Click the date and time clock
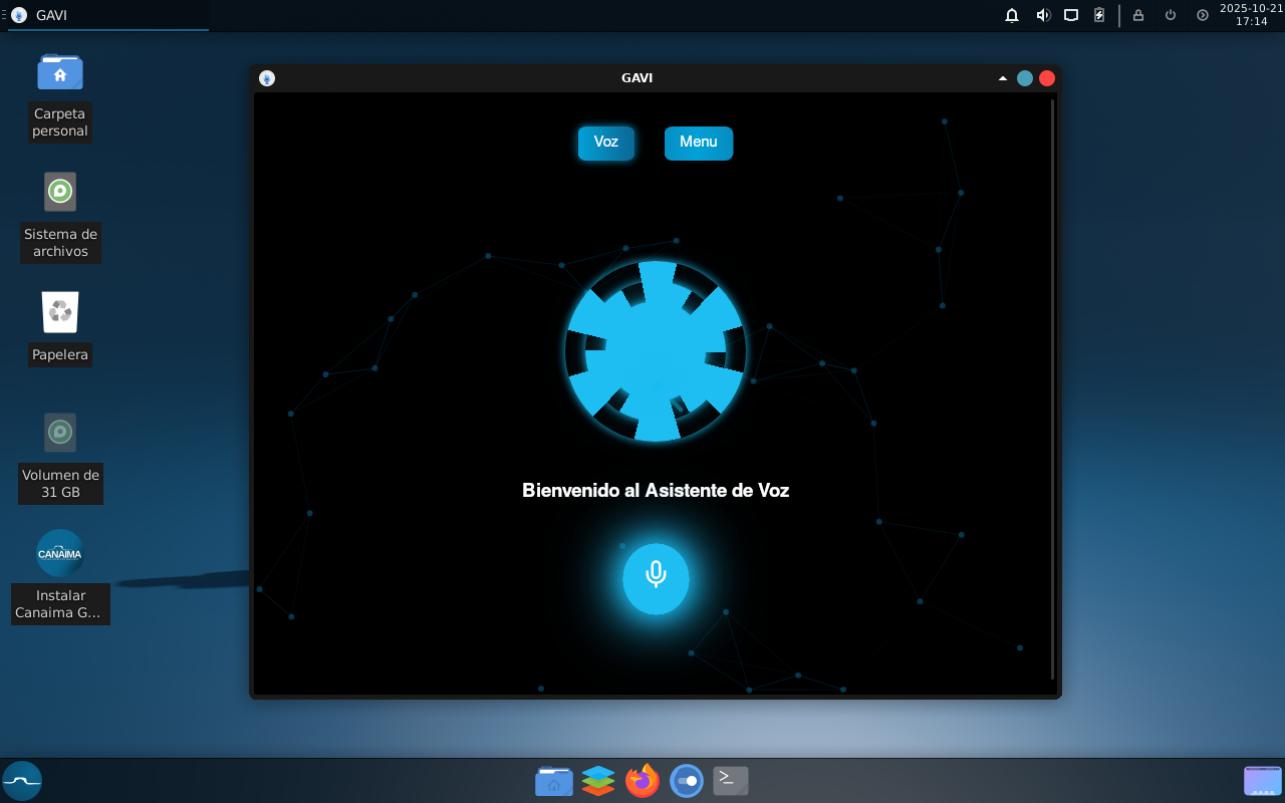This screenshot has width=1285, height=803. pyautogui.click(x=1250, y=15)
